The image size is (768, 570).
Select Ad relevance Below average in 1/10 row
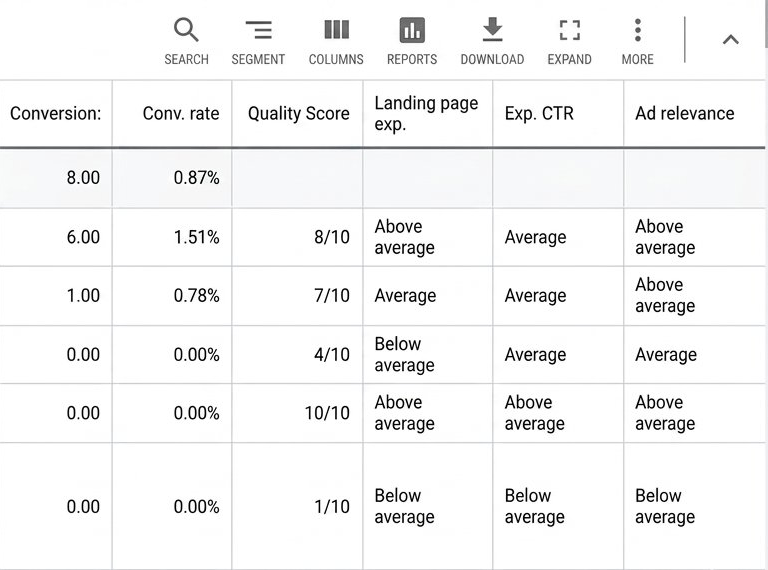[665, 506]
